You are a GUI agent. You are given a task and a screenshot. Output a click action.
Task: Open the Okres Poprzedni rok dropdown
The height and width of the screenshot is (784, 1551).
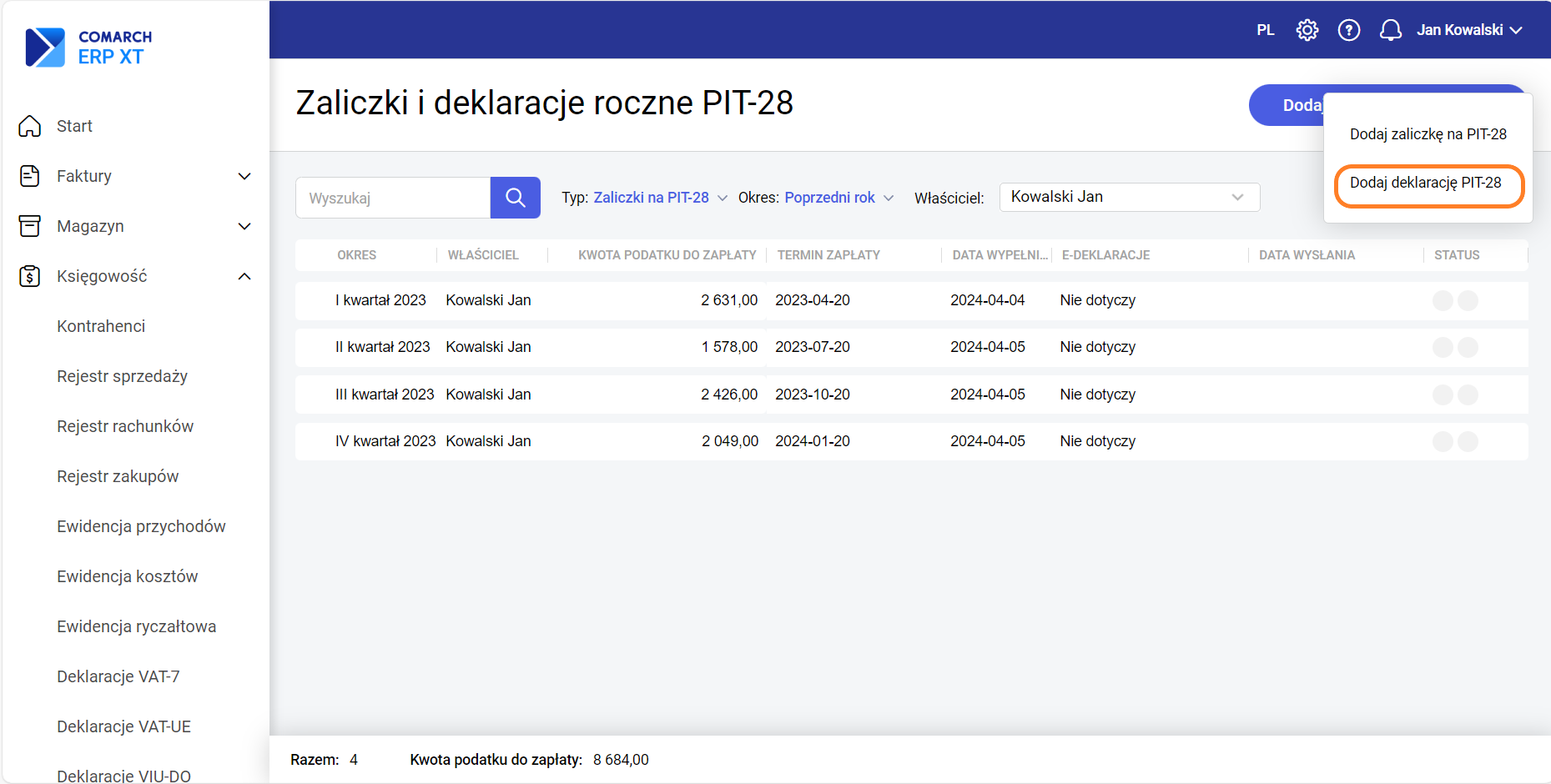(838, 198)
